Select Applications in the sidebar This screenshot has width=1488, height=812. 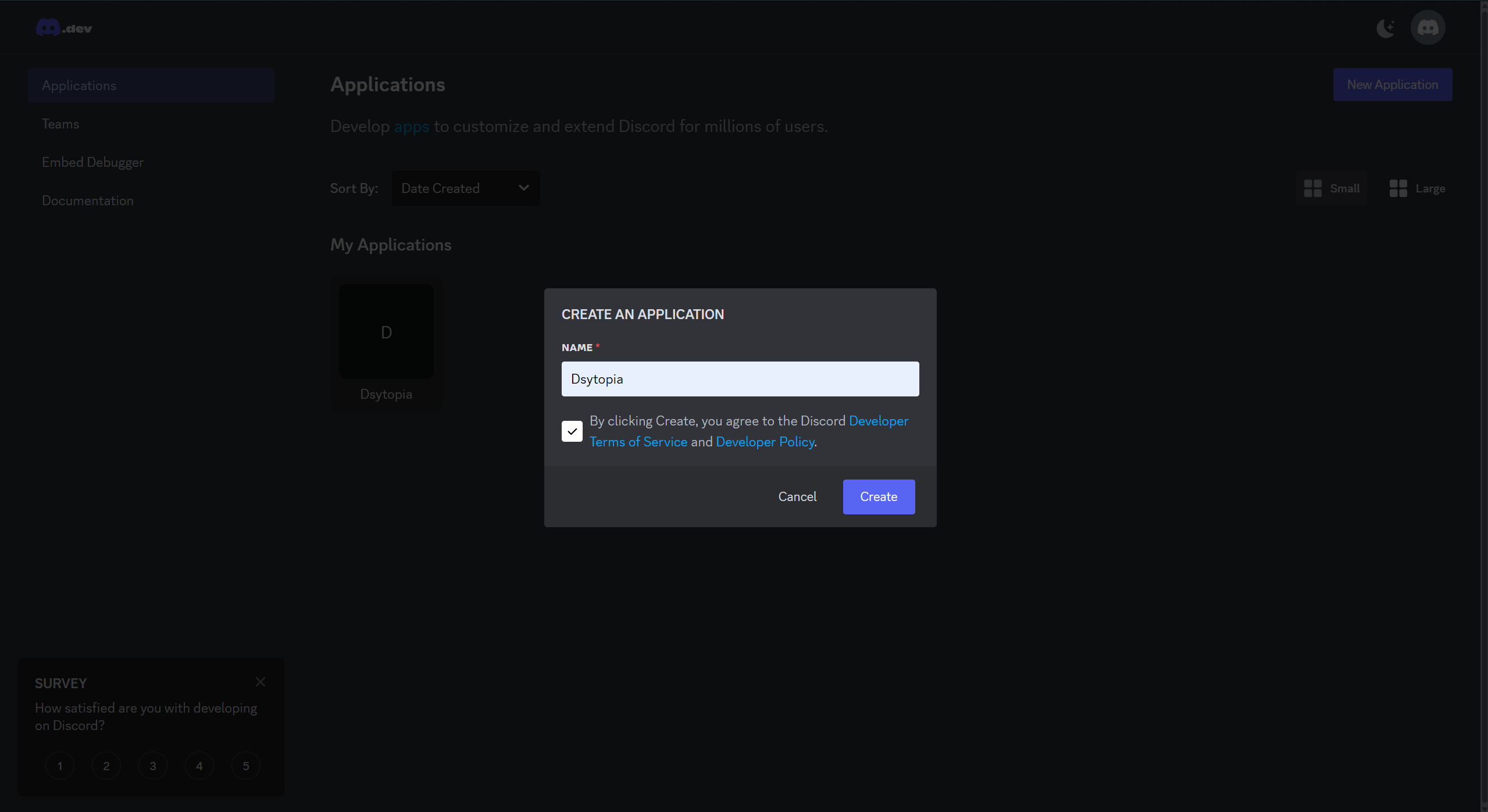pos(79,85)
